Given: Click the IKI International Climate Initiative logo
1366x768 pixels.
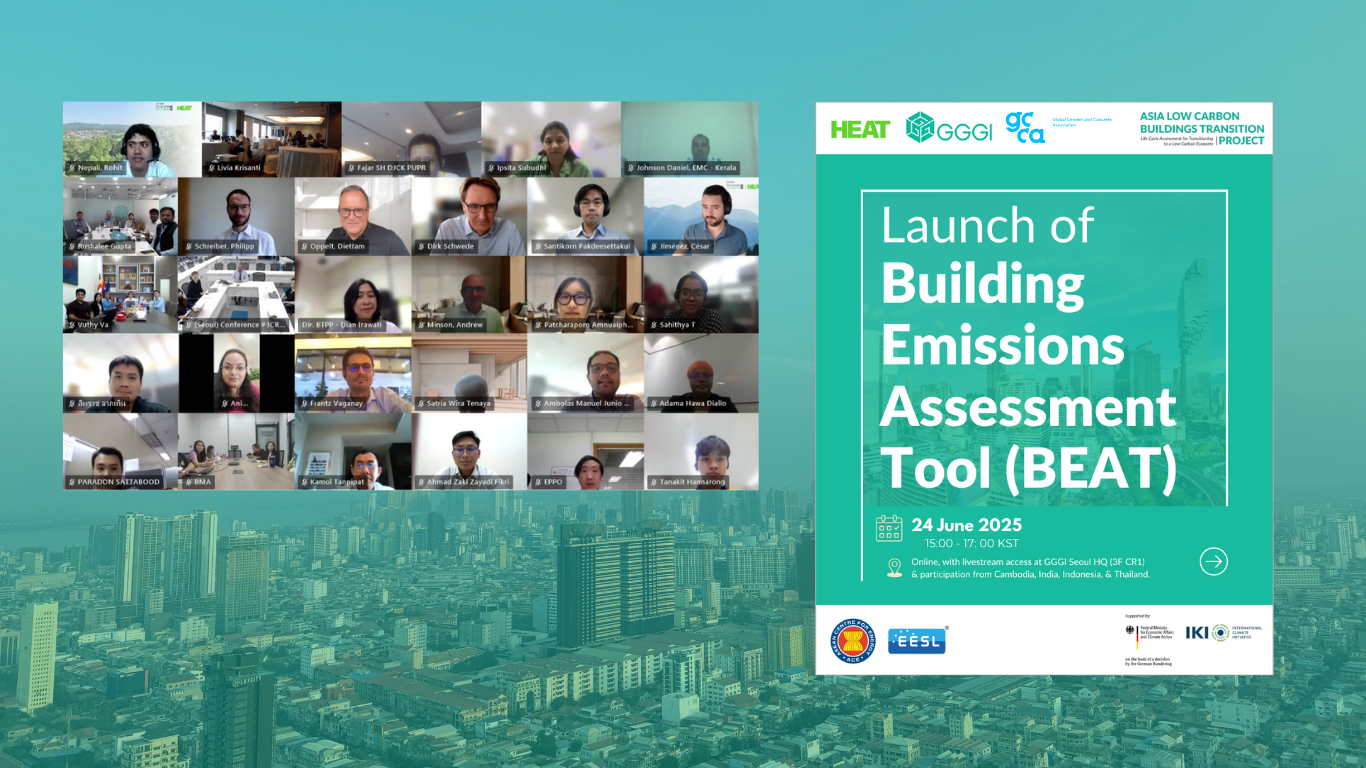Looking at the screenshot, I should [x=1223, y=633].
